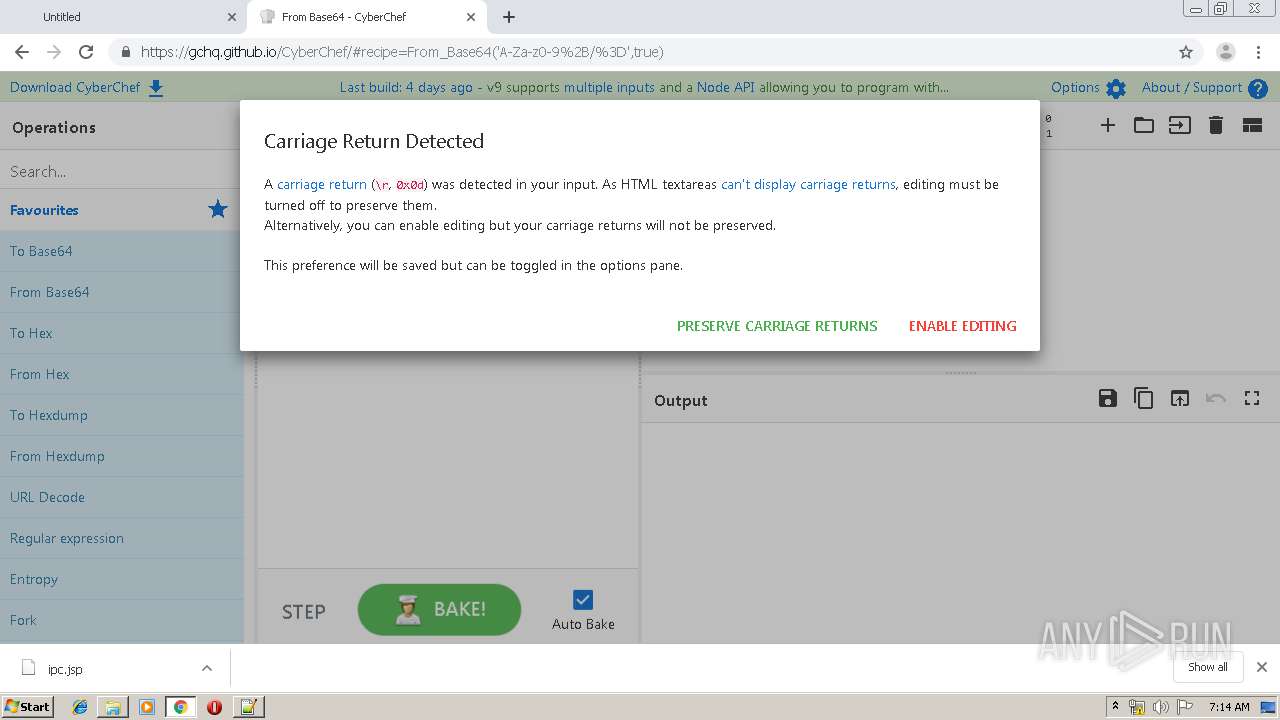Open media player taskbar icon
This screenshot has width=1280, height=720.
tap(147, 707)
